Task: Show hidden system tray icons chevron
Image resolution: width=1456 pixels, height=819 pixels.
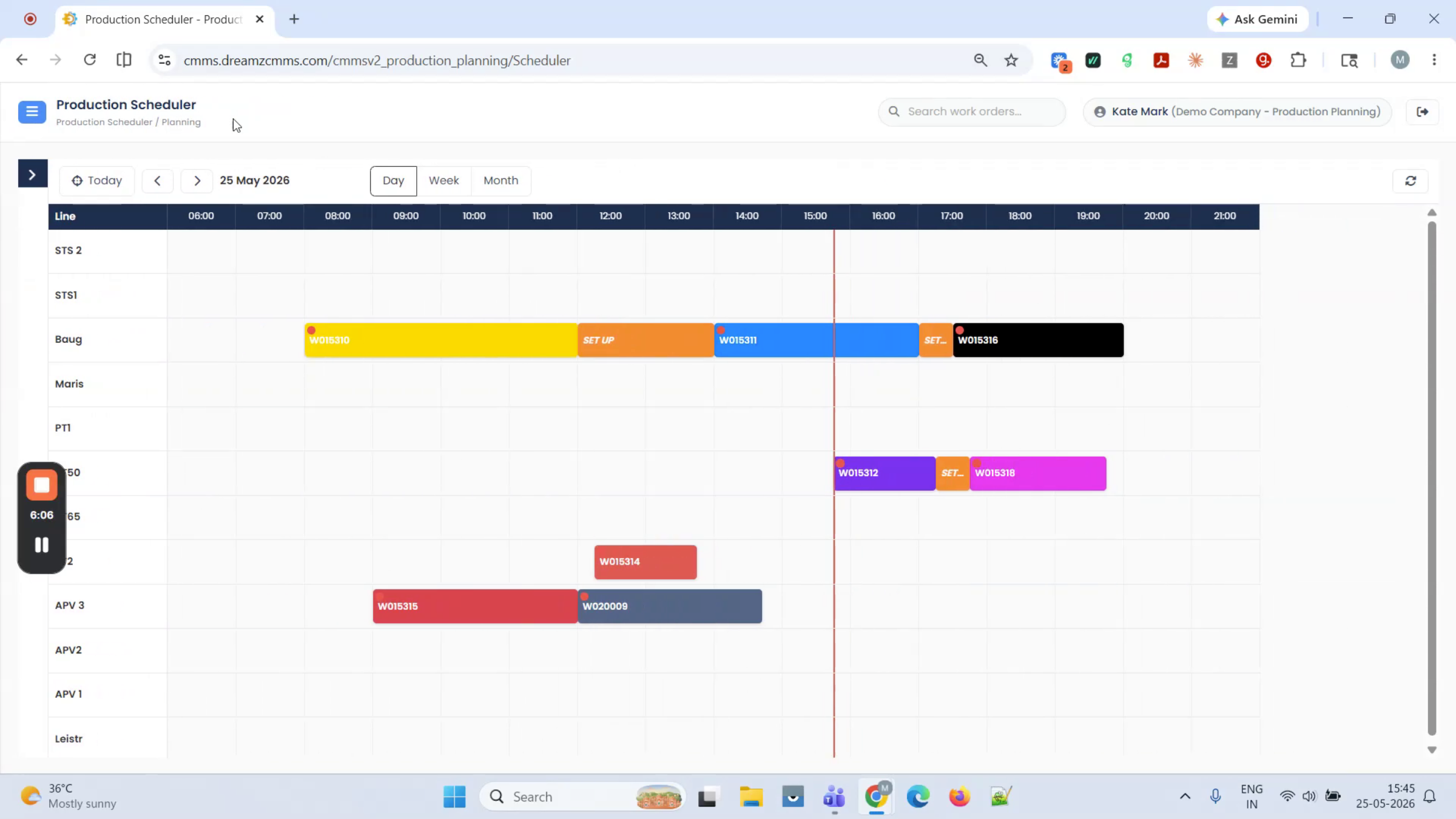Action: pyautogui.click(x=1185, y=797)
